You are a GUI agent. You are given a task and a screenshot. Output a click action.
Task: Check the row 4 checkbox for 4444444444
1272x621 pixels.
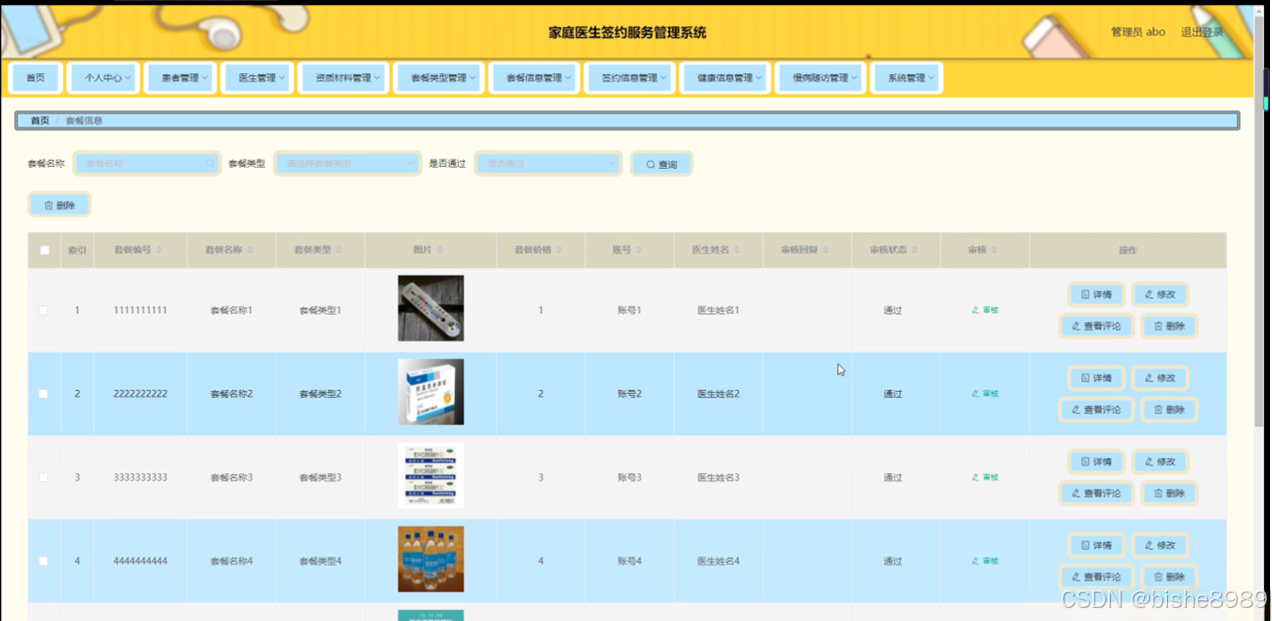click(43, 561)
